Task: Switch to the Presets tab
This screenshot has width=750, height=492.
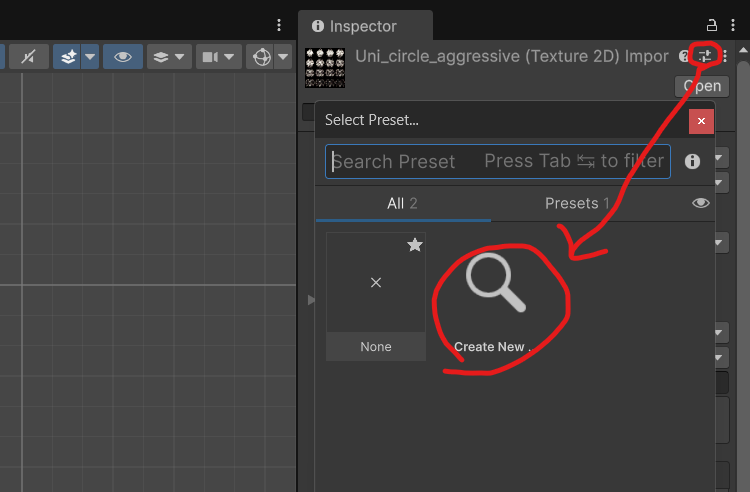Action: point(577,203)
